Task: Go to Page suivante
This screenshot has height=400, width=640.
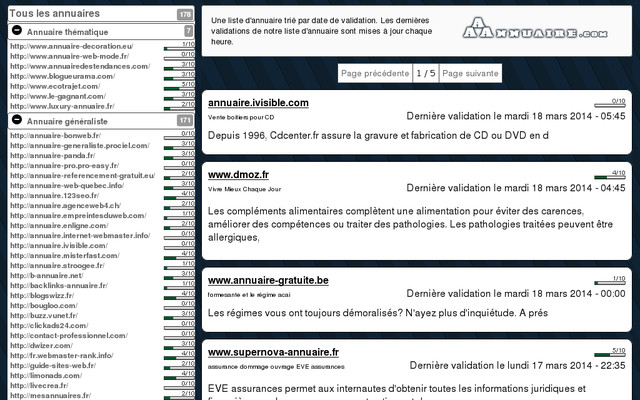Action: [x=471, y=73]
